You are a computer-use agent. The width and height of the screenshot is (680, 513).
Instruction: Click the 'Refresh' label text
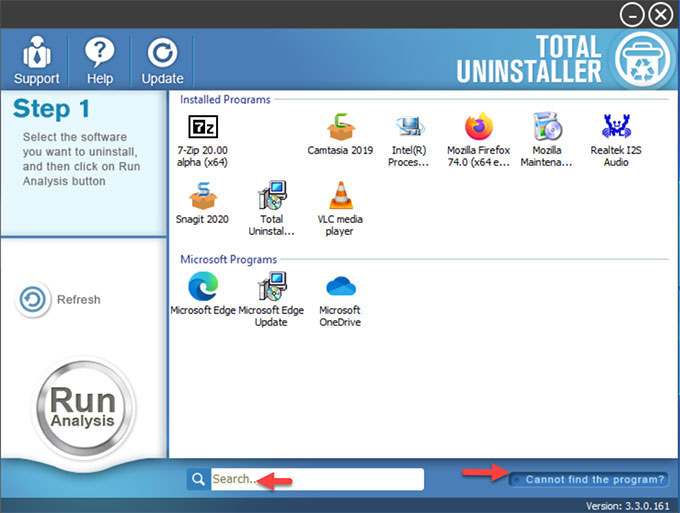[78, 300]
